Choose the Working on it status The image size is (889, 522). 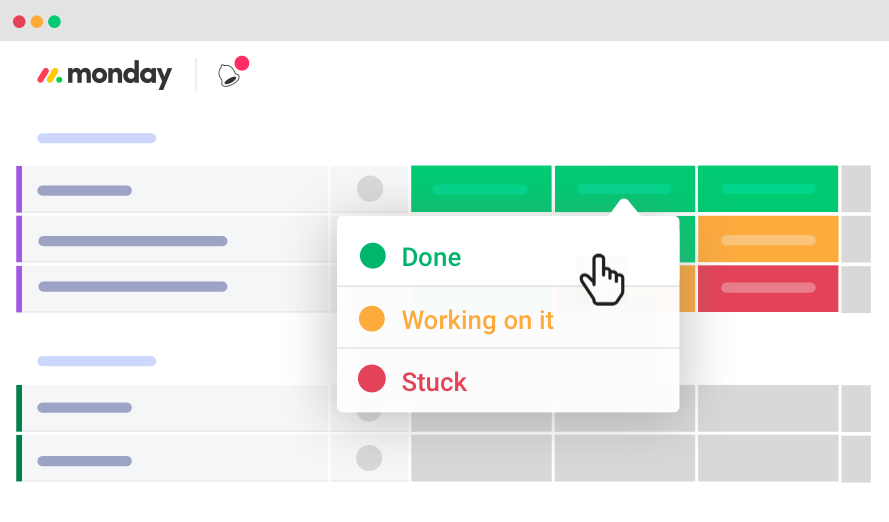(477, 320)
